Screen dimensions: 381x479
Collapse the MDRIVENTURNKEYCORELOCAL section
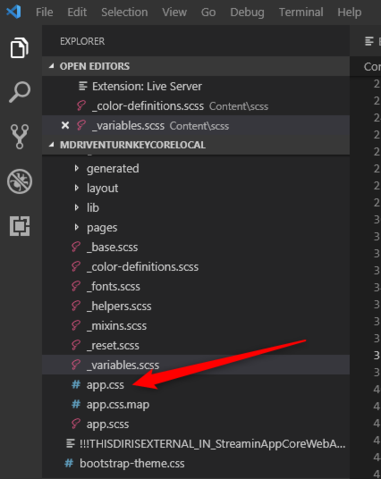[51, 145]
